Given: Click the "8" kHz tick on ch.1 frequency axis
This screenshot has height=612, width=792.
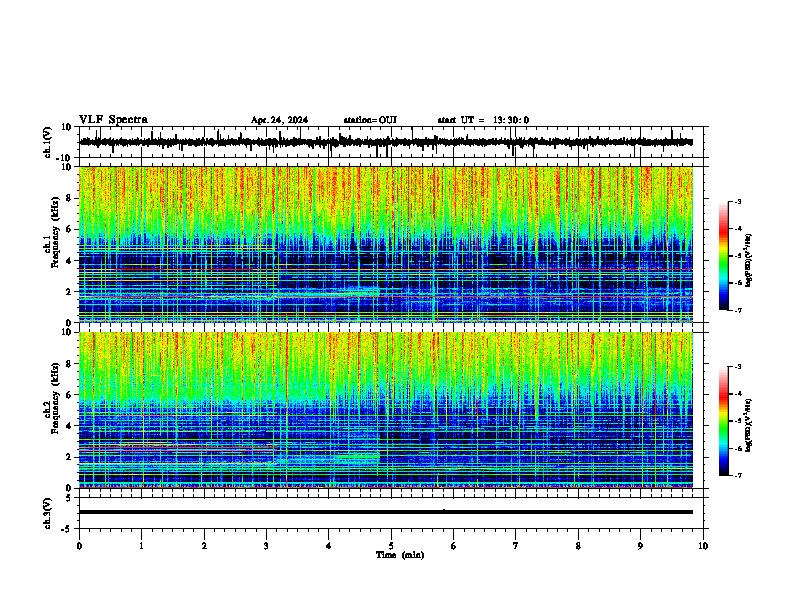Looking at the screenshot, I should (x=69, y=198).
